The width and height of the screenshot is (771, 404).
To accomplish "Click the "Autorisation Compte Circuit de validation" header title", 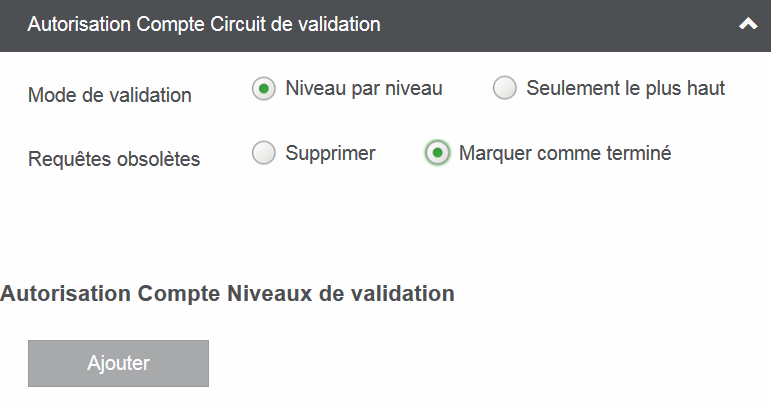I will point(204,25).
